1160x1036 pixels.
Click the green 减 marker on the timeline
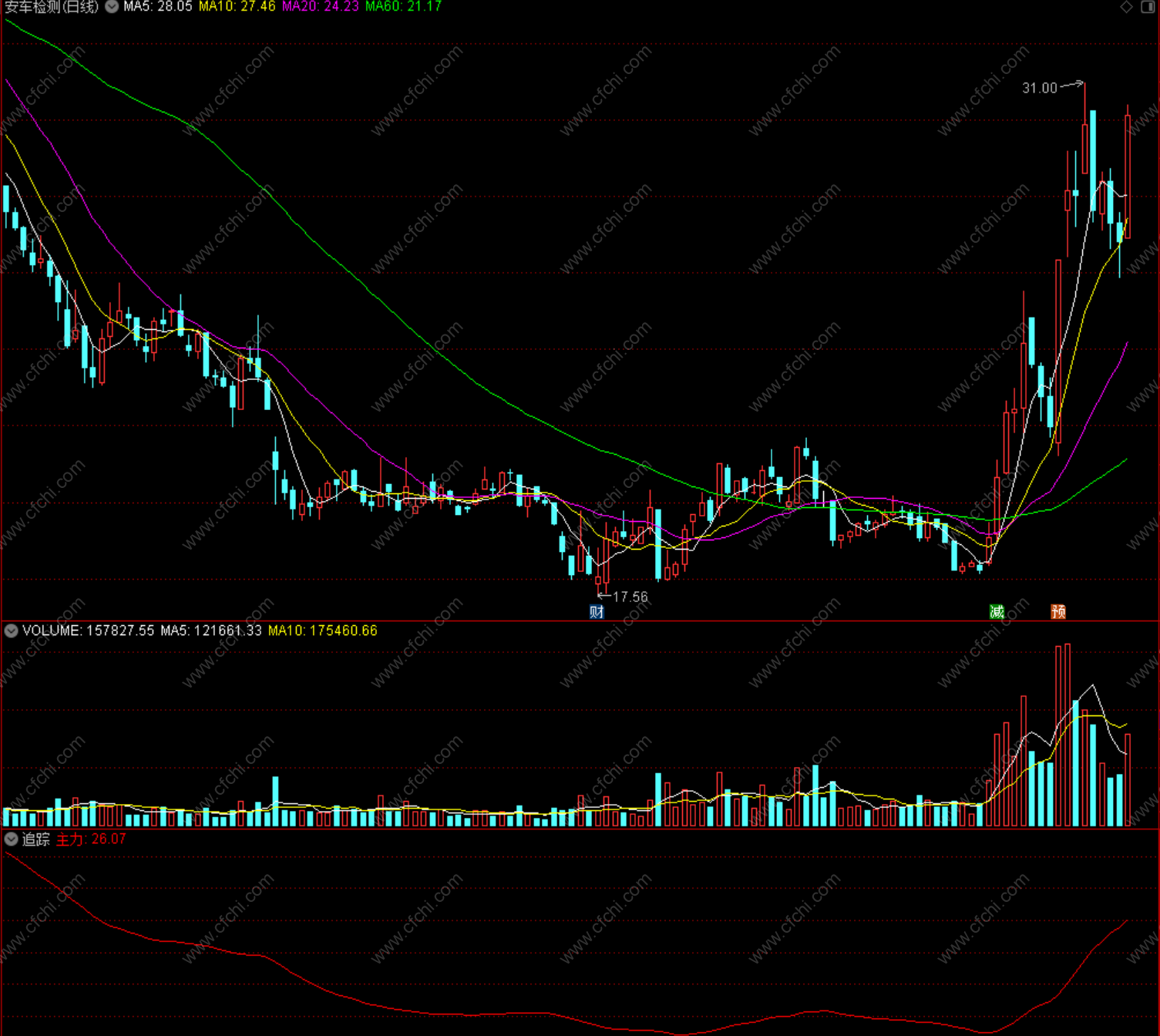coord(997,612)
